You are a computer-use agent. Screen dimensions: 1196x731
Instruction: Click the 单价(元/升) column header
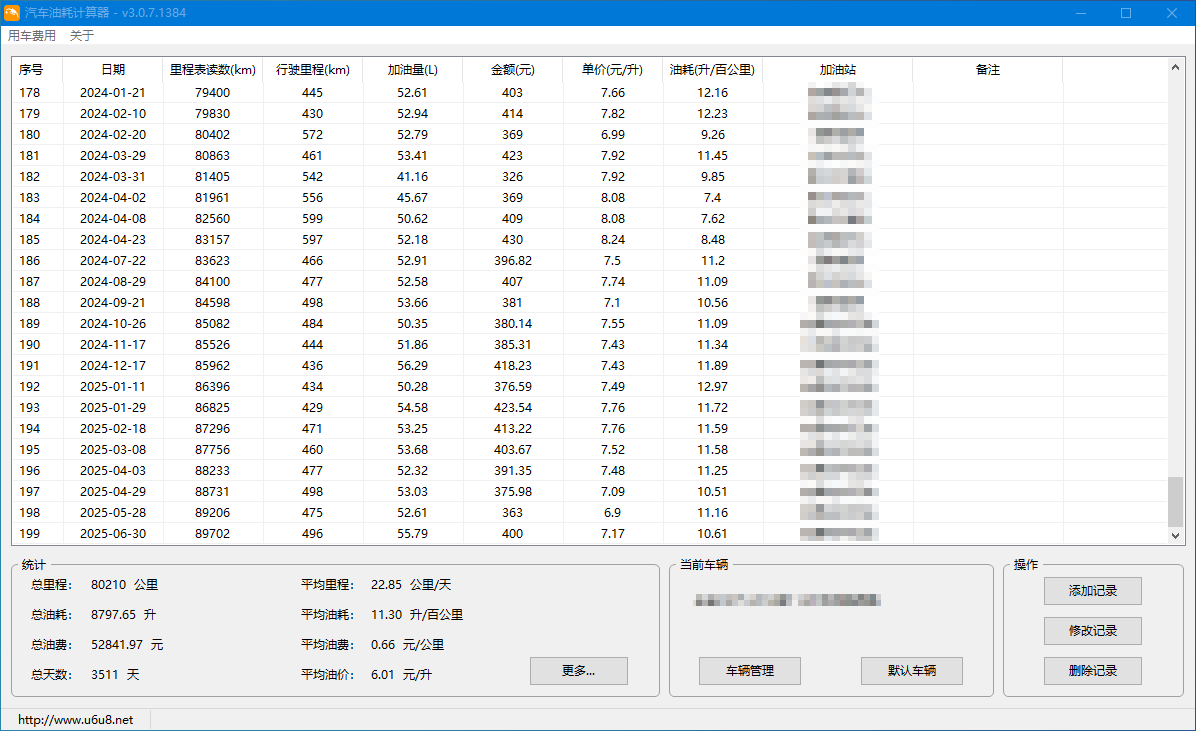pyautogui.click(x=612, y=70)
